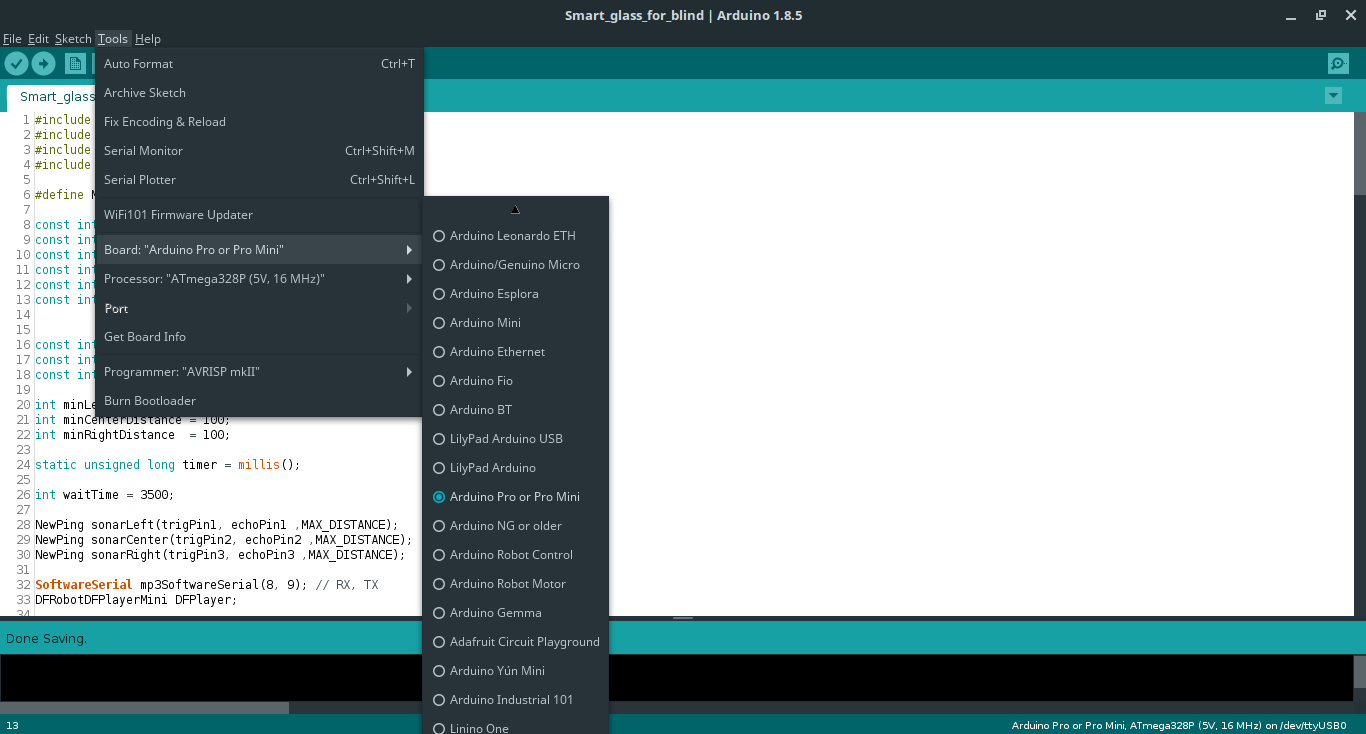The image size is (1366, 734).
Task: Click the scroll-up arrow atop the board list
Action: coord(515,208)
